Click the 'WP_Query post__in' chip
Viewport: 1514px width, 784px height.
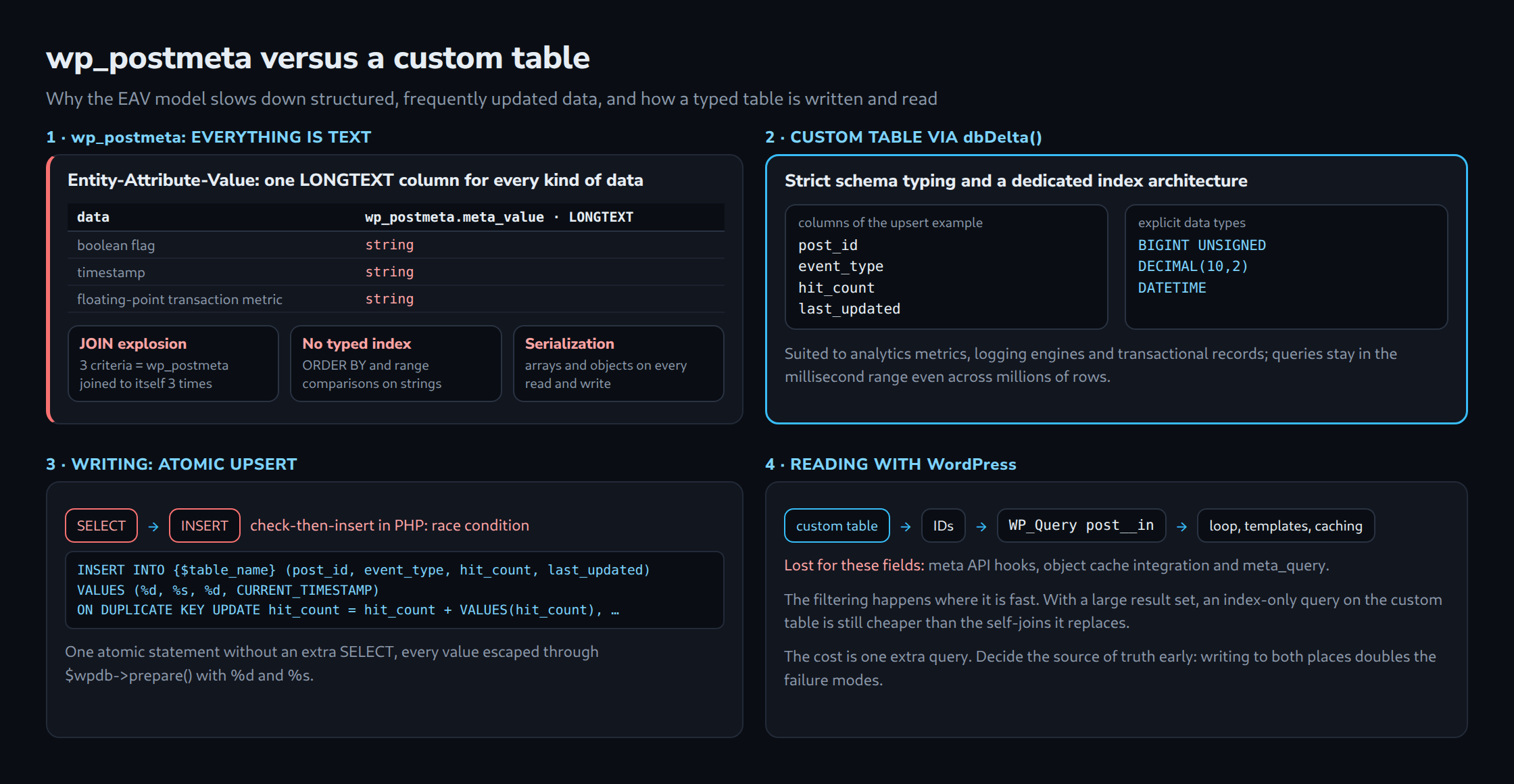point(1081,525)
